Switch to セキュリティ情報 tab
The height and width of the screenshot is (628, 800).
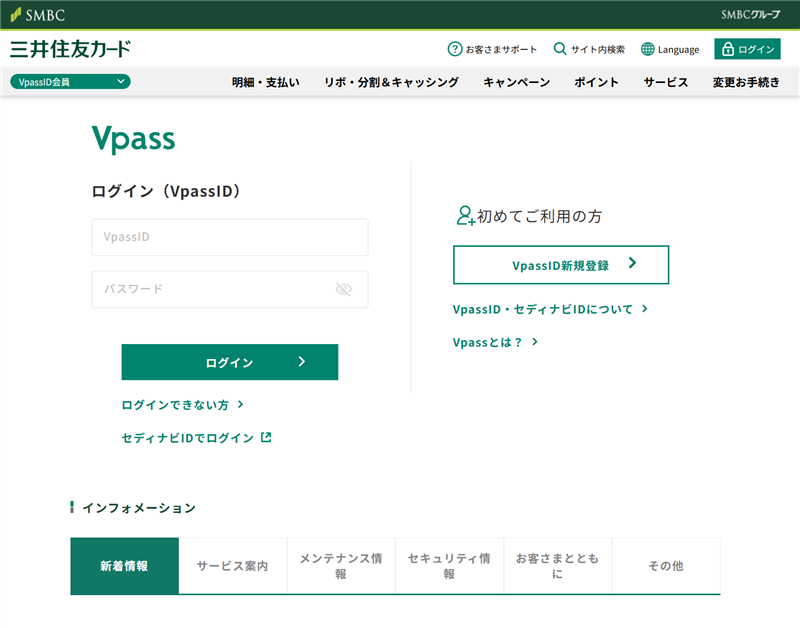[x=449, y=566]
